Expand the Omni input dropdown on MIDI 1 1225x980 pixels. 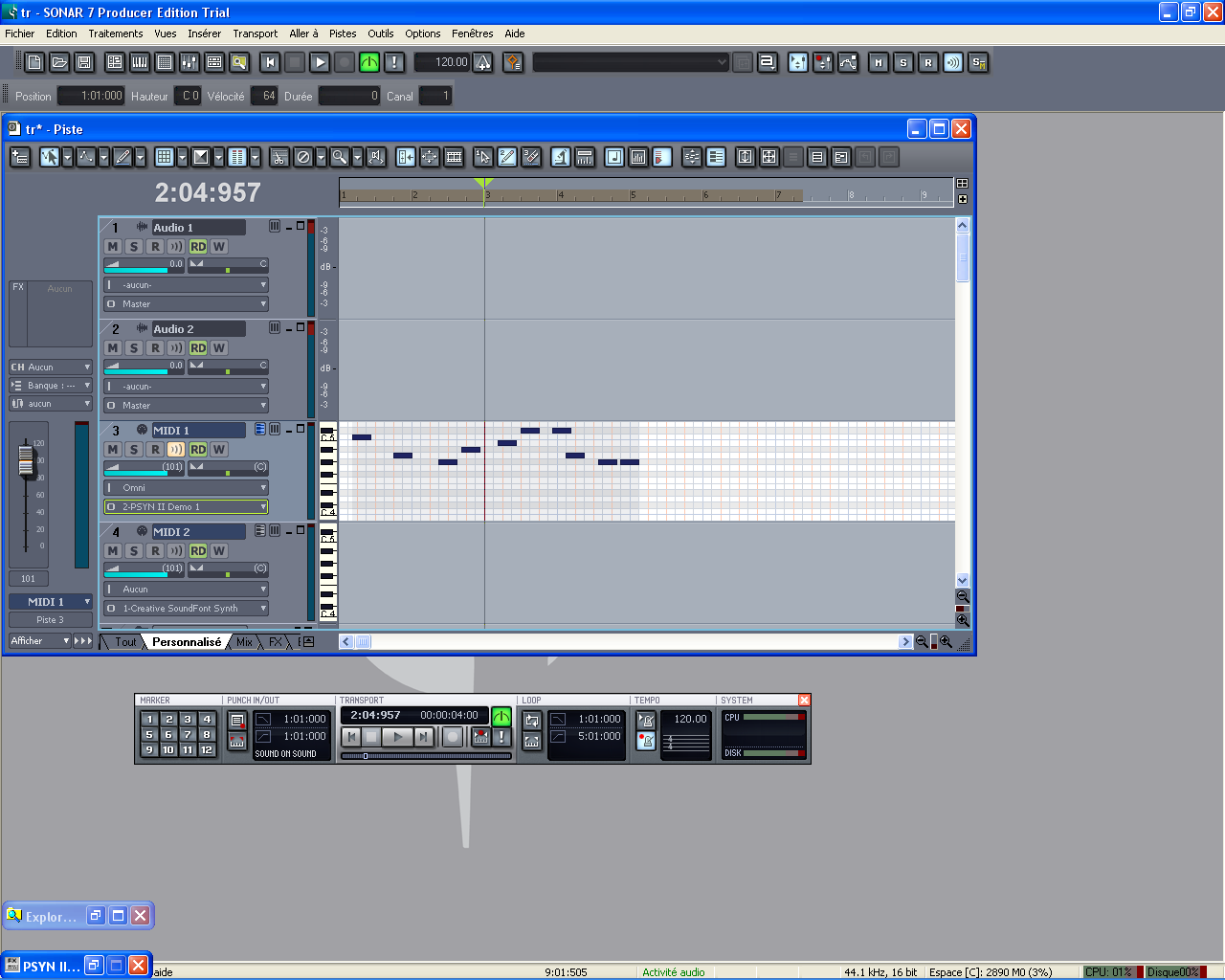[187, 488]
